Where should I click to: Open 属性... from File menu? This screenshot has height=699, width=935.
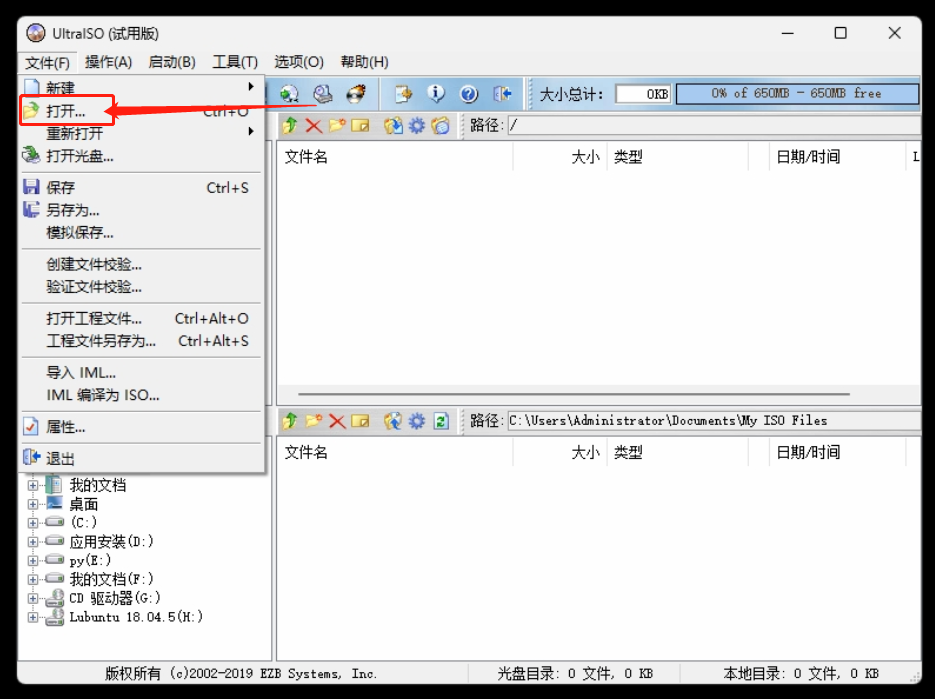141,427
